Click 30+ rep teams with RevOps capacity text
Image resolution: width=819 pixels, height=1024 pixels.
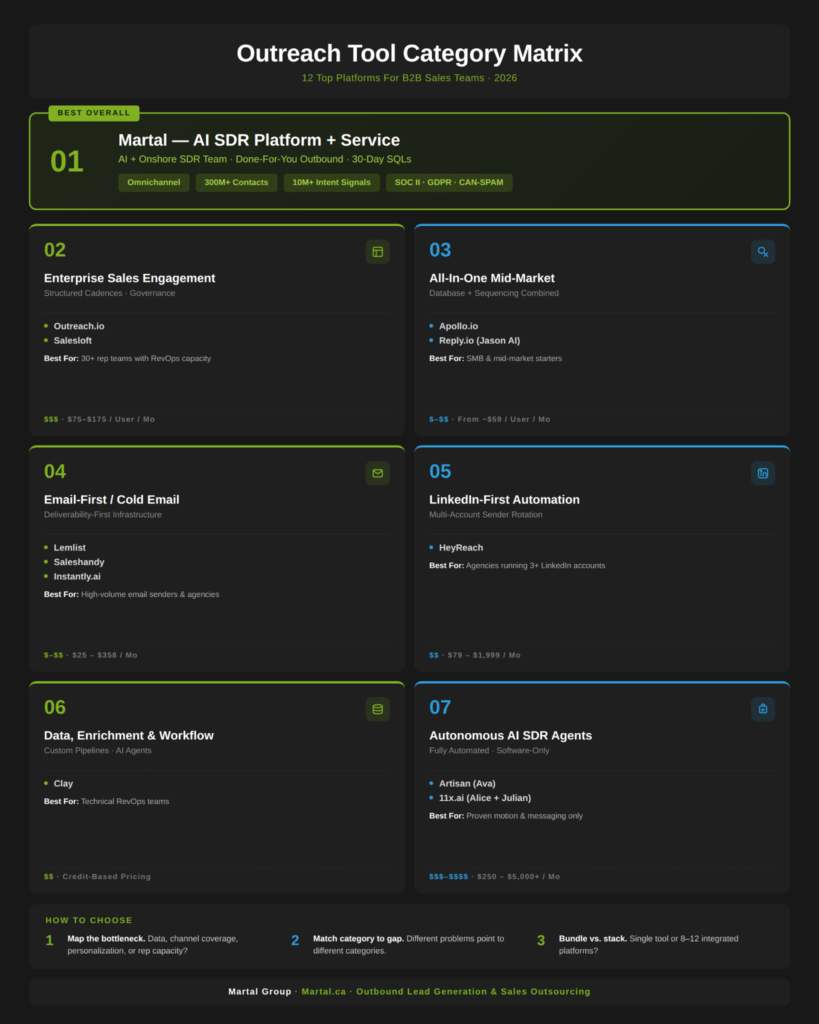[146, 359]
